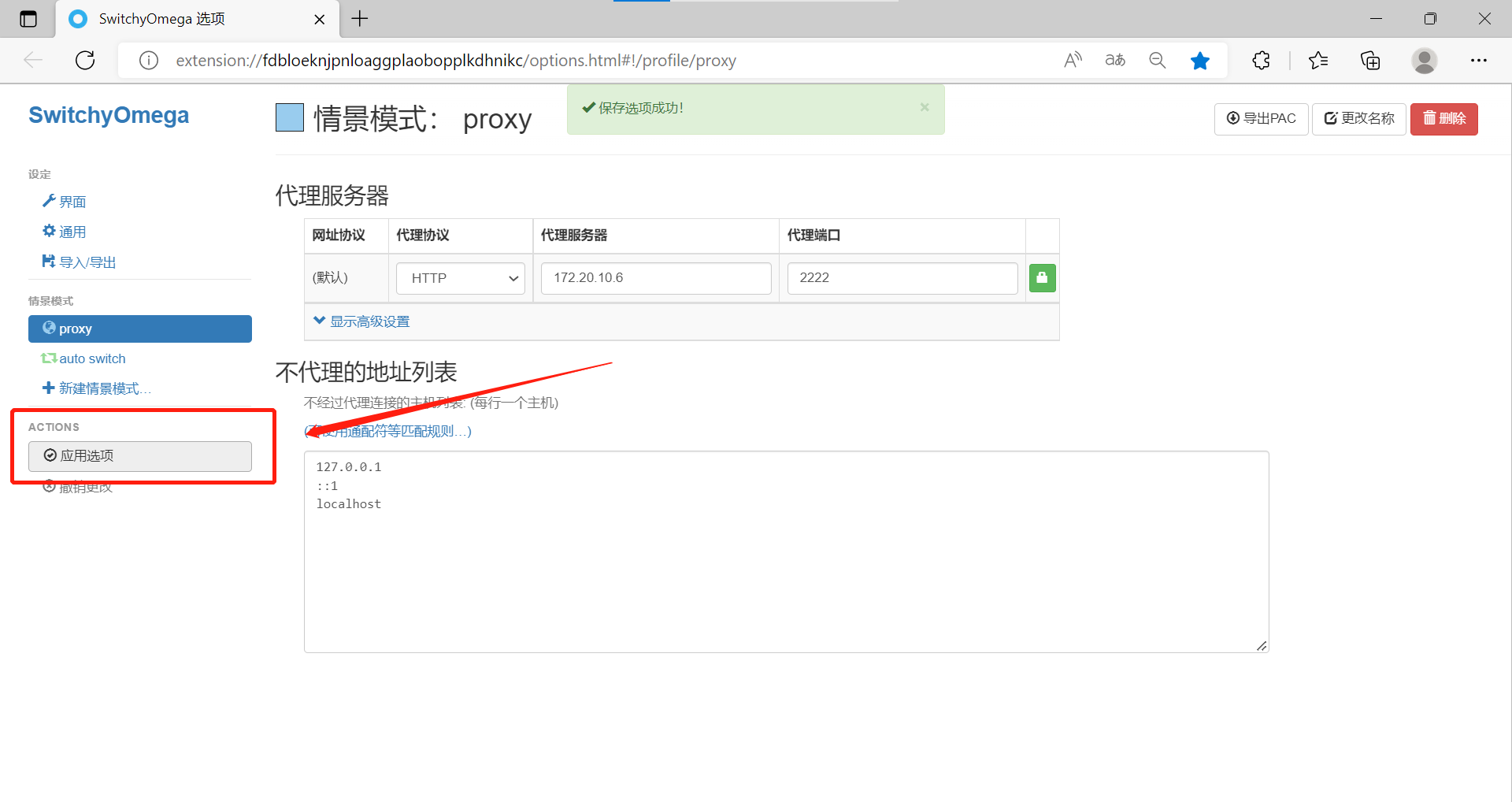Switch to the SwitchyOmega 选项 tab
This screenshot has height=802, width=1512.
coord(161,19)
